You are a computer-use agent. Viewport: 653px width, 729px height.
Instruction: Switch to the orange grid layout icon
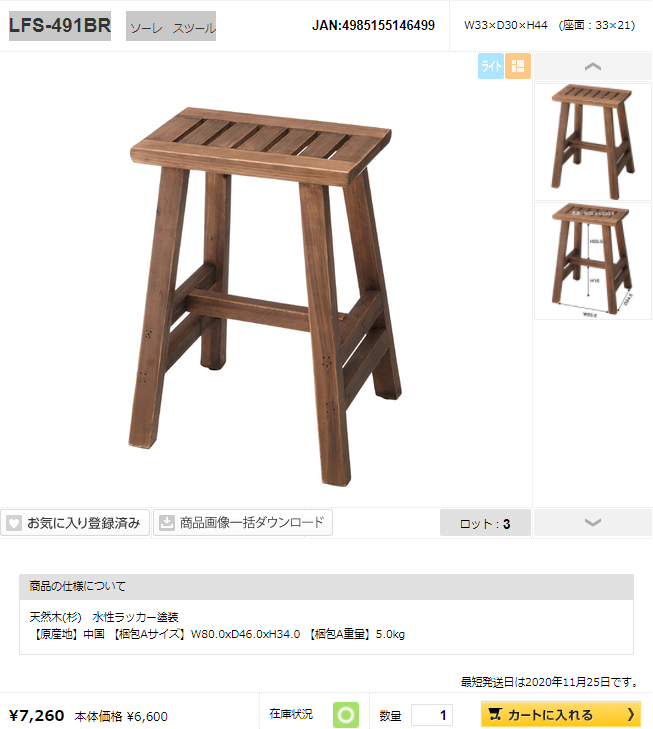point(518,66)
